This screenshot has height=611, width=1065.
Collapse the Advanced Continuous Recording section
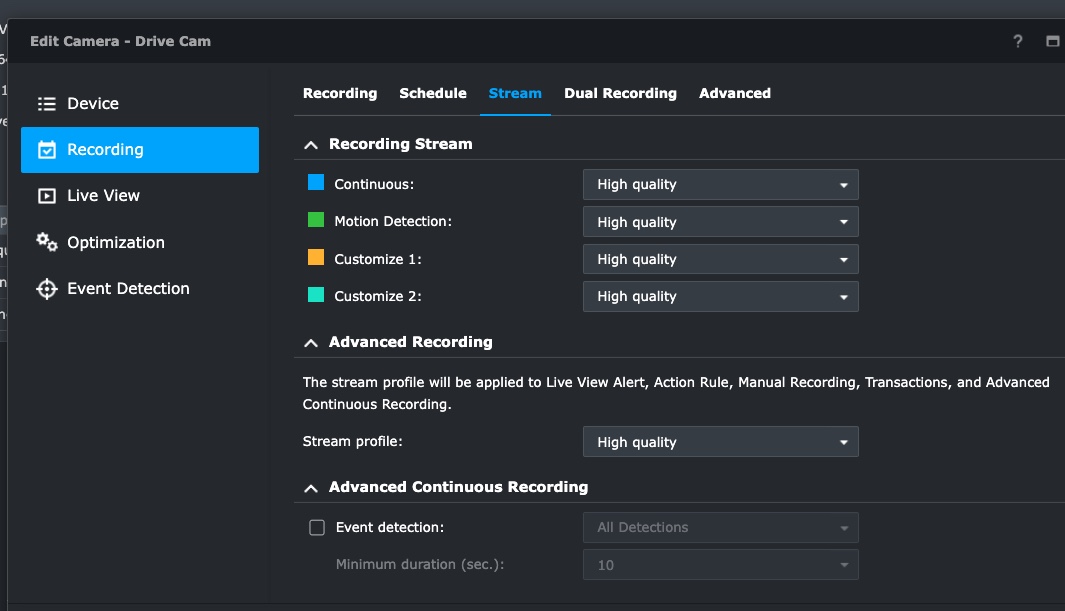(311, 488)
